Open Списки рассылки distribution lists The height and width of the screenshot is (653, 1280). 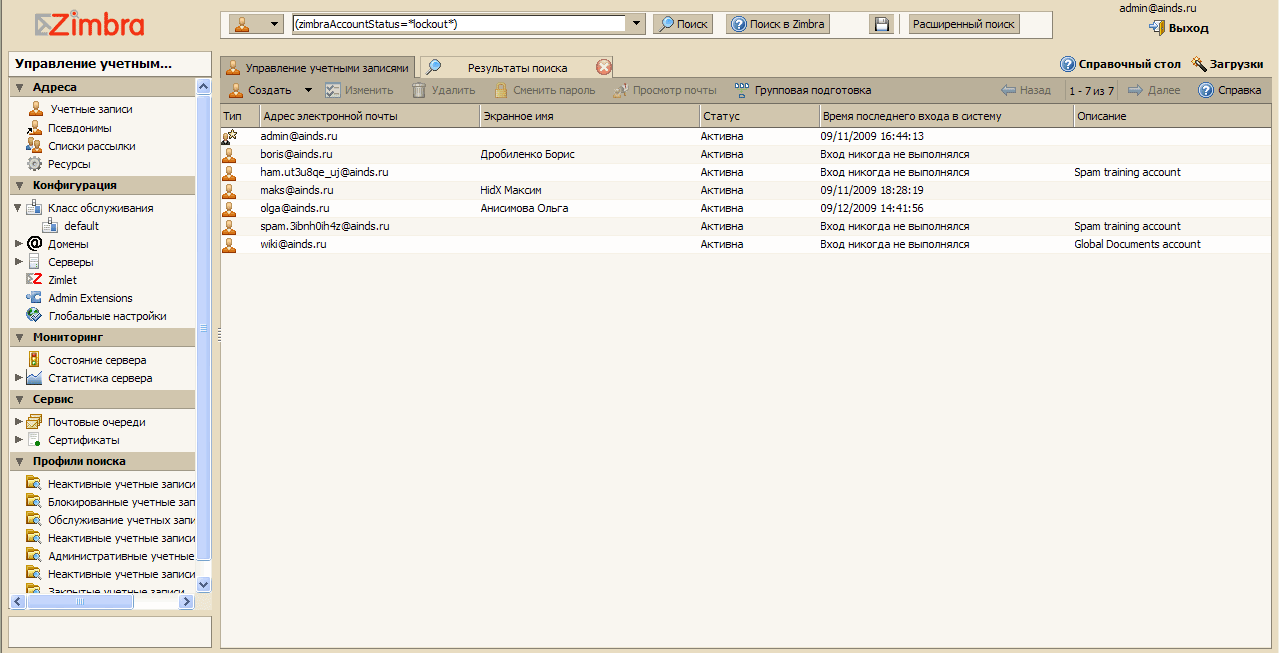point(91,146)
